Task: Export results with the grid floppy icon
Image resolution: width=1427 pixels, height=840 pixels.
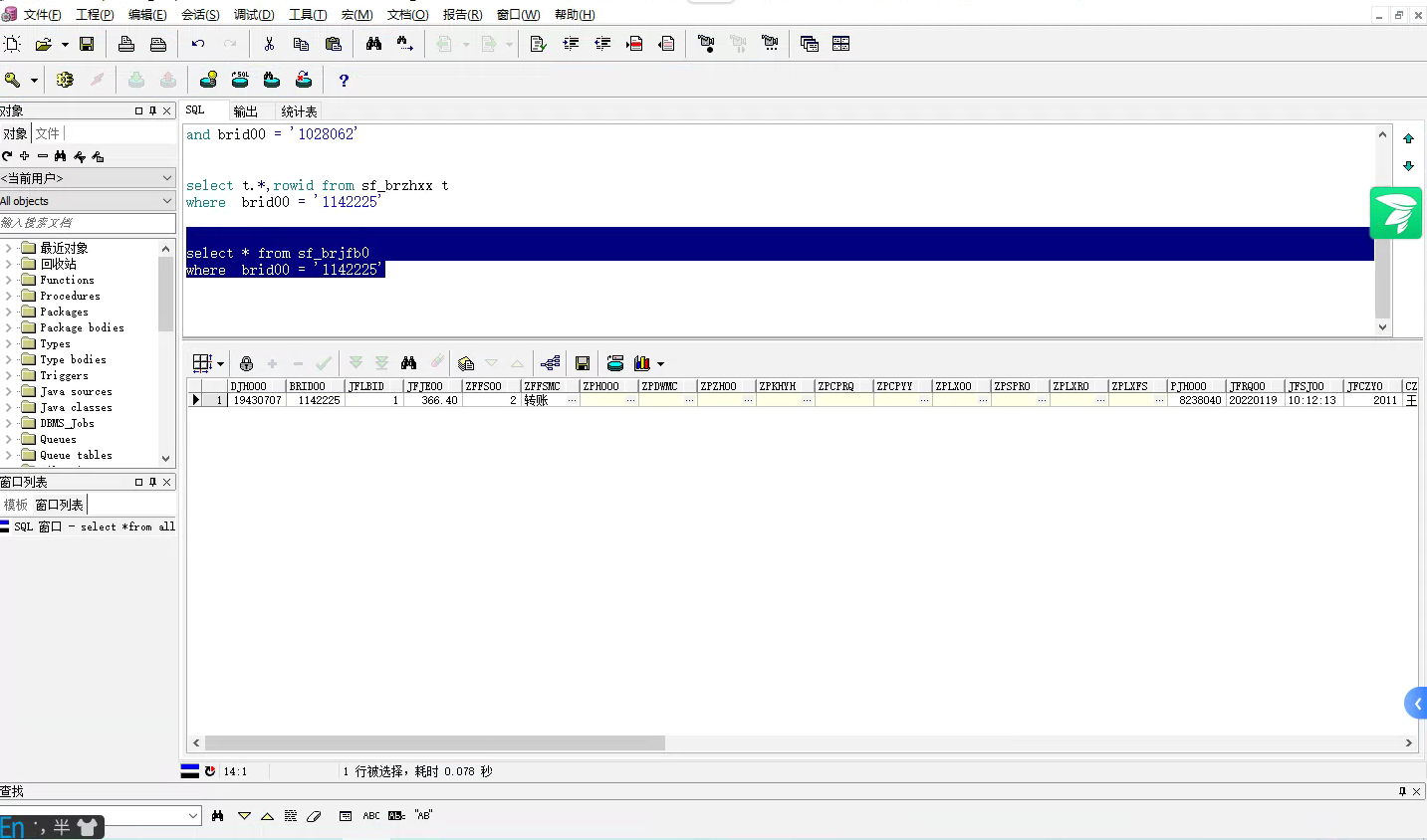Action: point(583,363)
